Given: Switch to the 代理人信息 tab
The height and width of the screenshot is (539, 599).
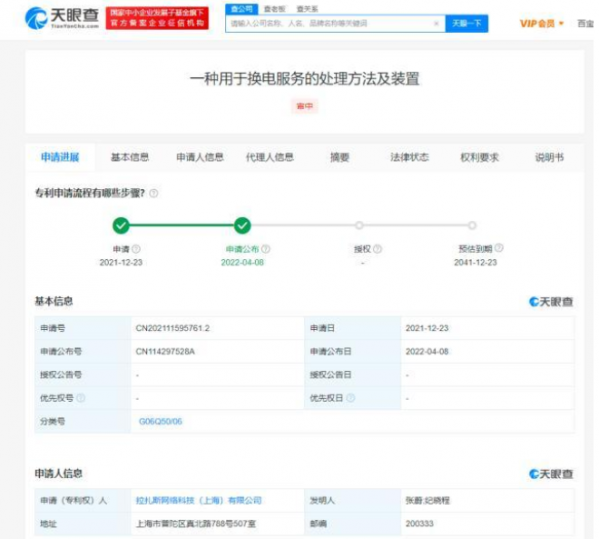Looking at the screenshot, I should (x=270, y=157).
